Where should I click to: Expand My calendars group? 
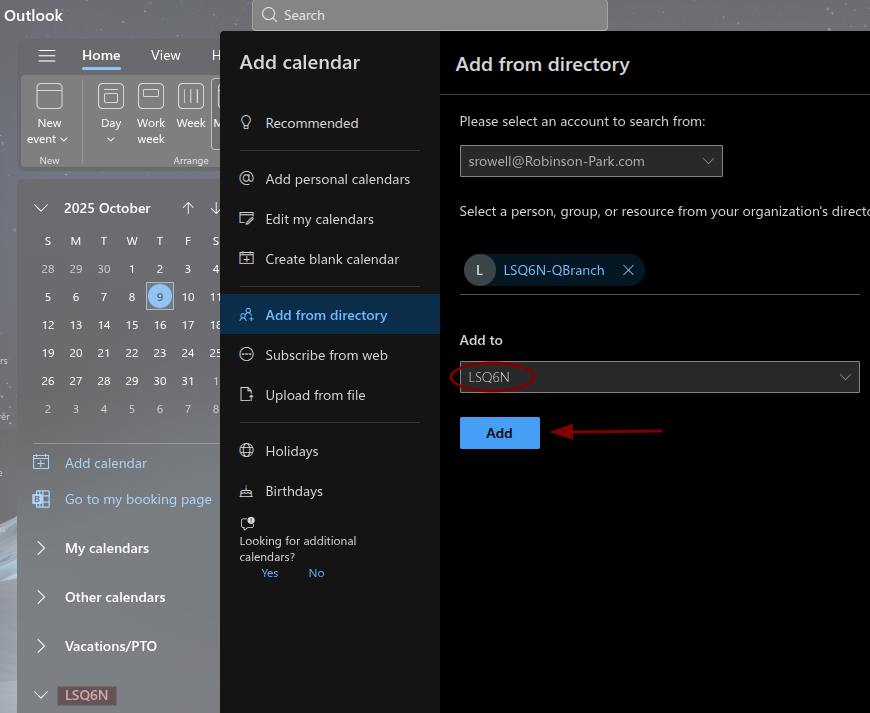tap(41, 548)
